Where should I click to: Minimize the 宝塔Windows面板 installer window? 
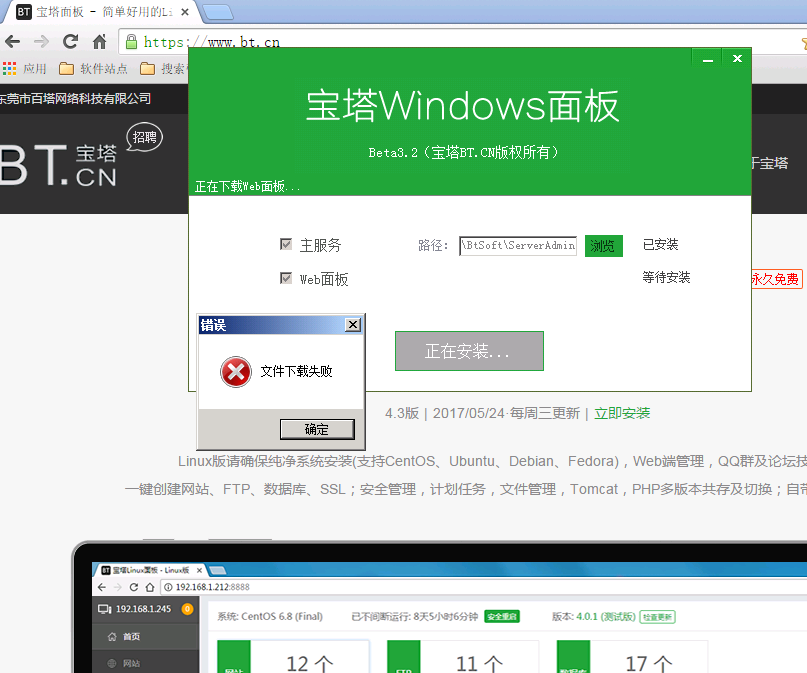tap(708, 59)
